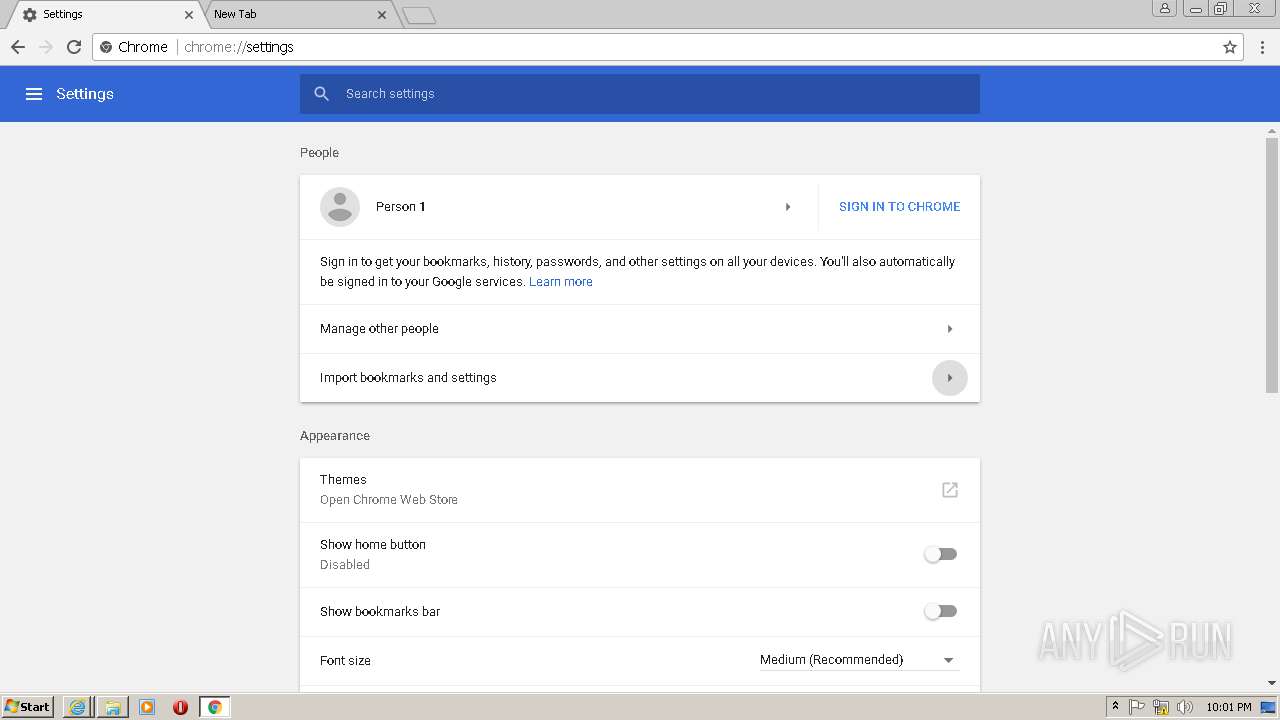
Task: Open Chrome's three-dot menu
Action: point(1263,47)
